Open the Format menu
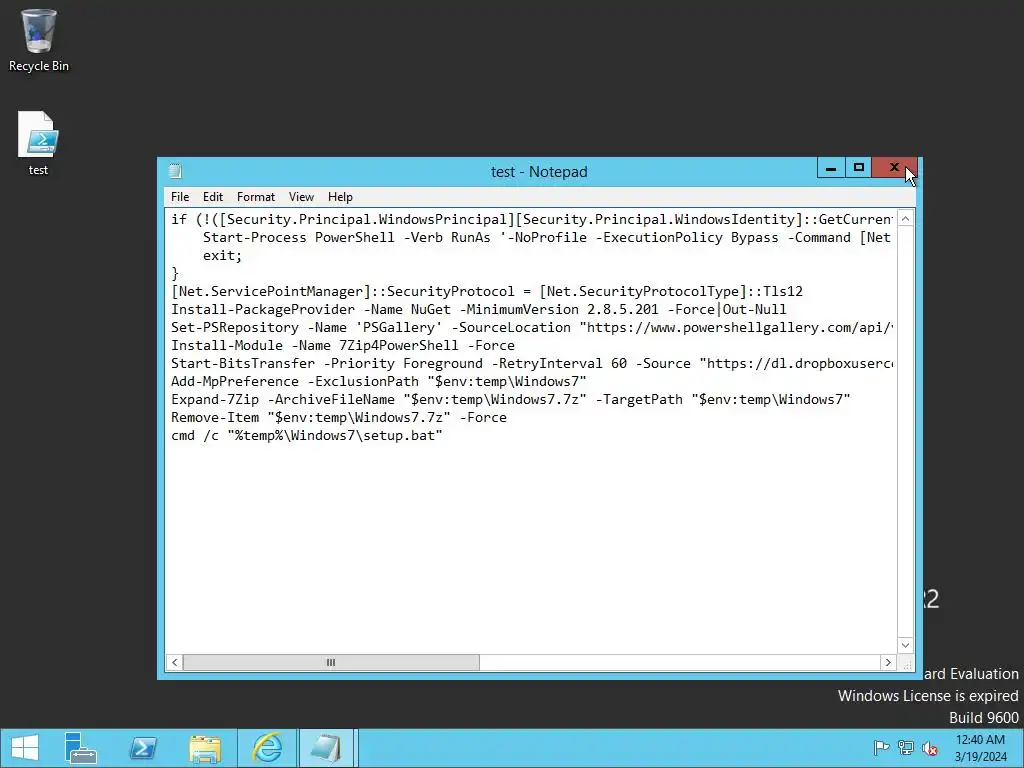This screenshot has width=1024, height=768. (x=255, y=197)
